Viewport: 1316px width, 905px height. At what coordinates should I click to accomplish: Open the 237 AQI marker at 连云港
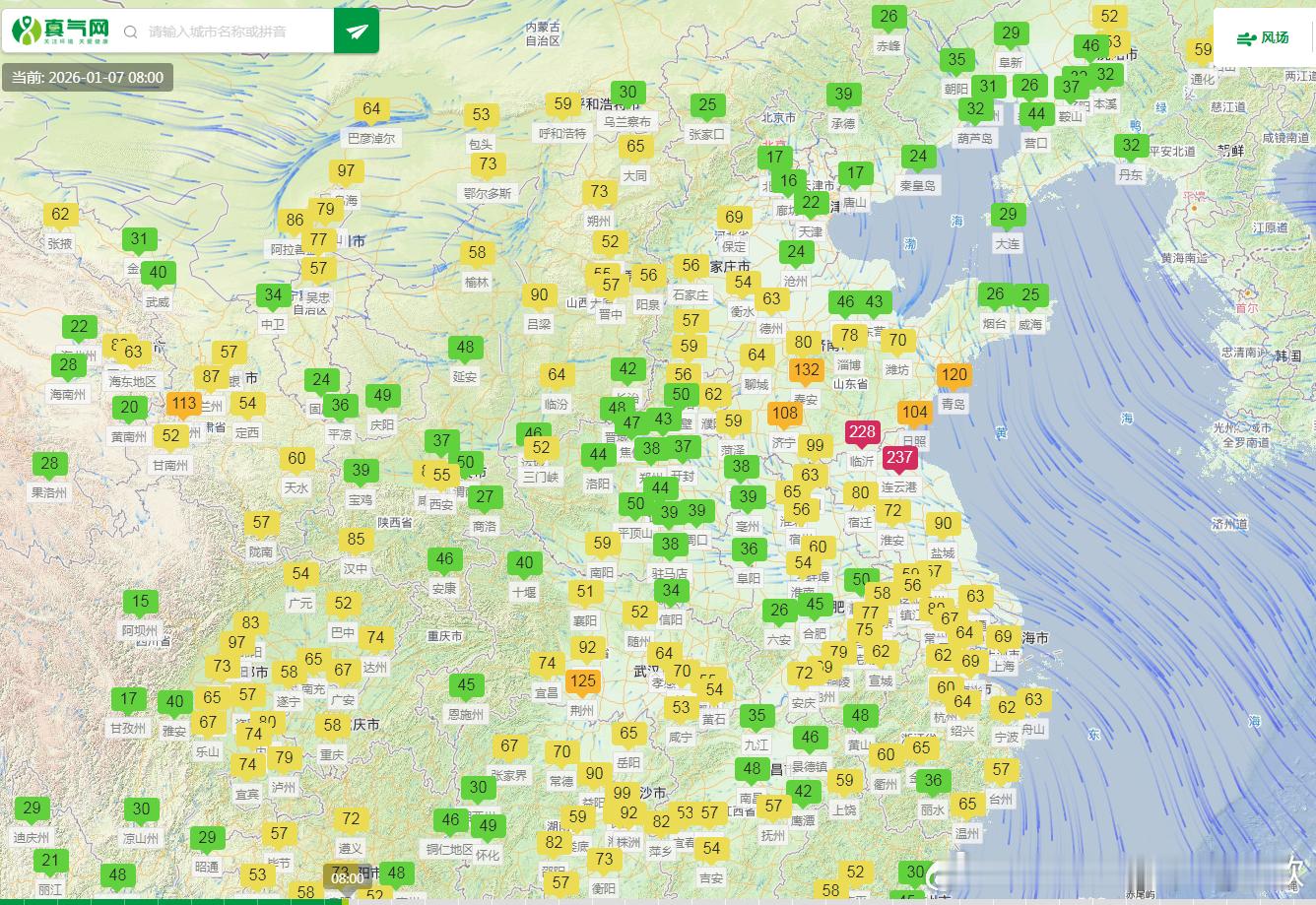coord(899,458)
